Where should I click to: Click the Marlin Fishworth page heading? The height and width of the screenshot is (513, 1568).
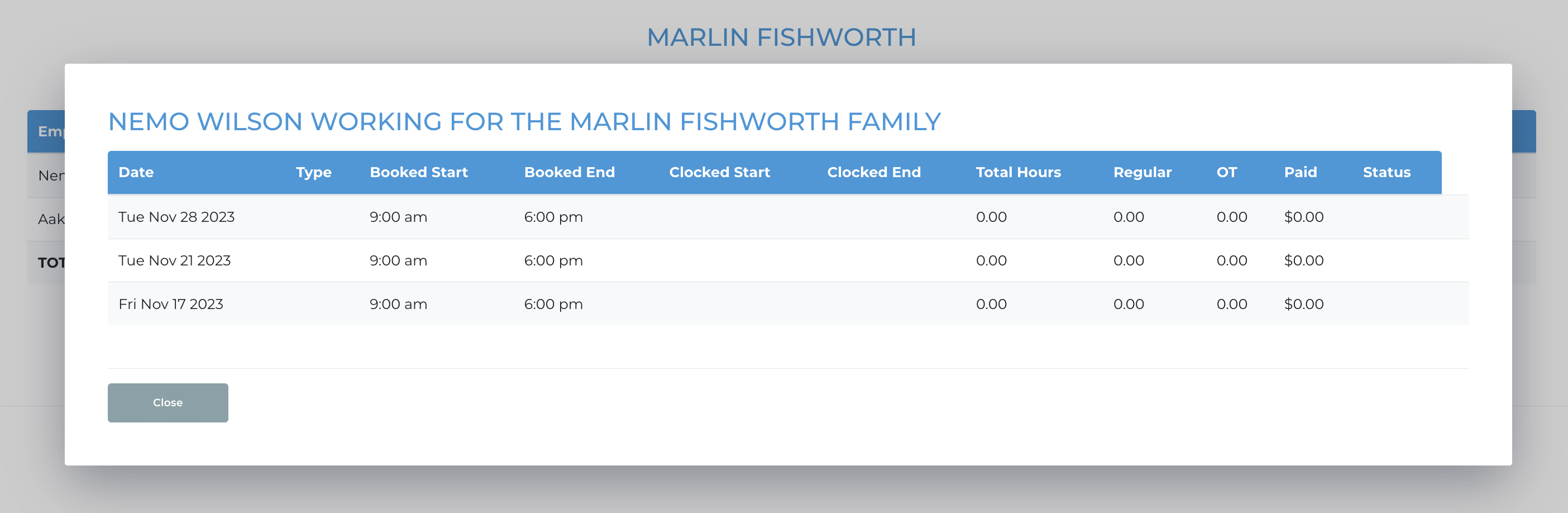pyautogui.click(x=781, y=37)
